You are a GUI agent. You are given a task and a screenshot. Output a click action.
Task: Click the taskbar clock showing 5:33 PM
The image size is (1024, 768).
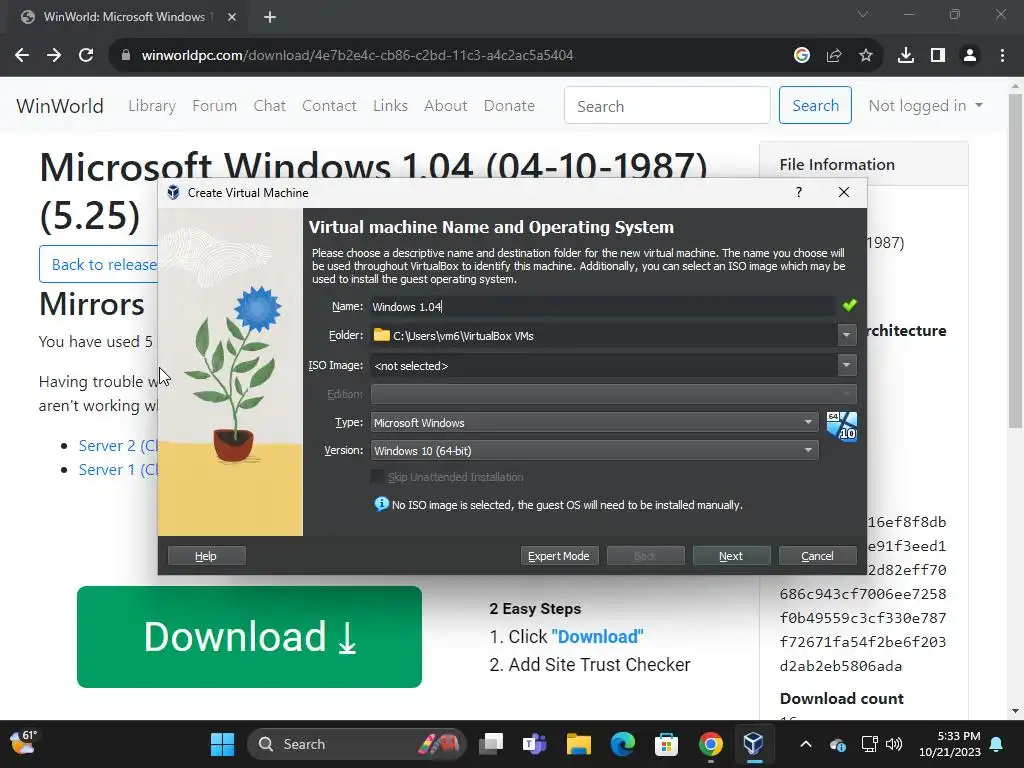950,744
